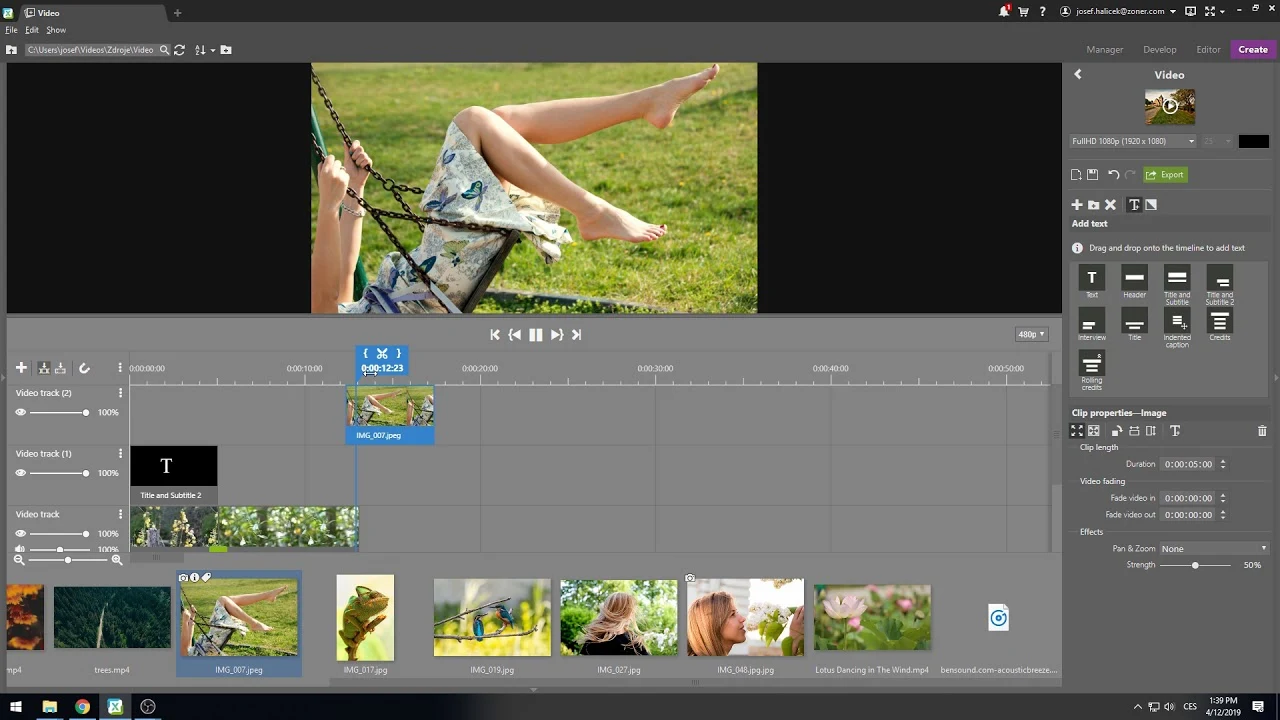Screen dimensions: 1280x720
Task: Zoom in the timeline
Action: point(116,560)
